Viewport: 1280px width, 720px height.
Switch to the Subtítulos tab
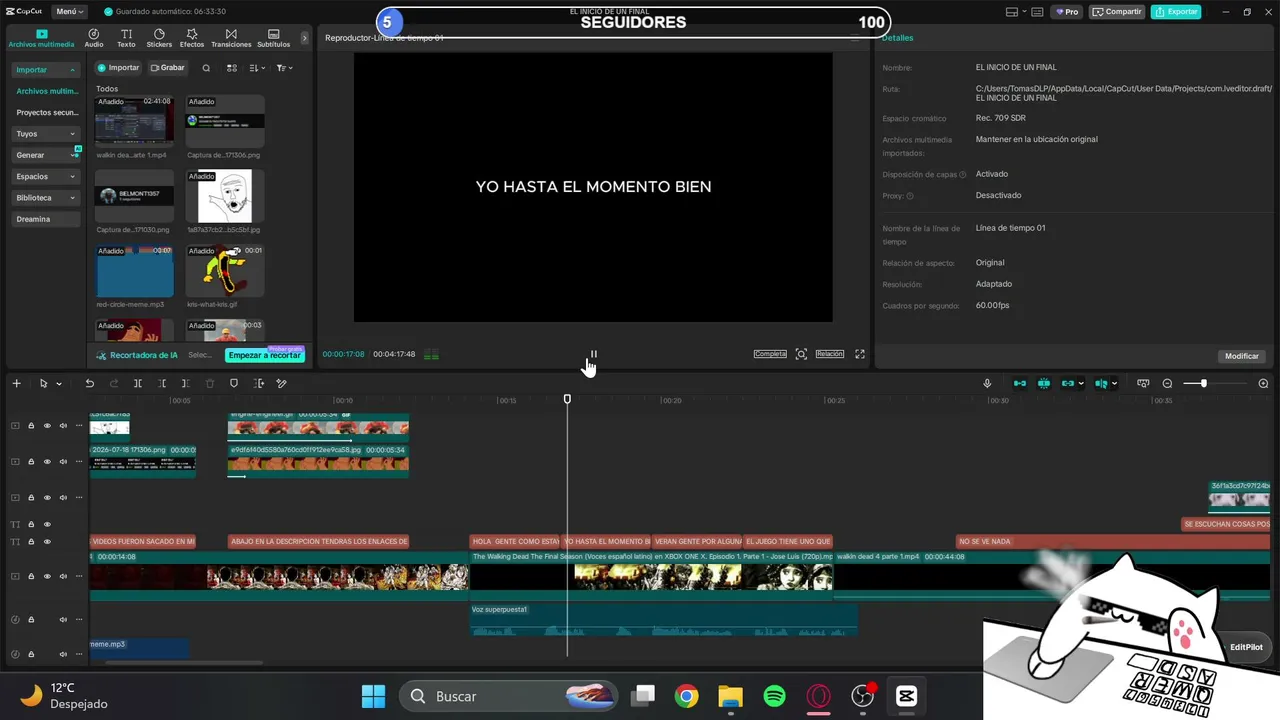273,38
